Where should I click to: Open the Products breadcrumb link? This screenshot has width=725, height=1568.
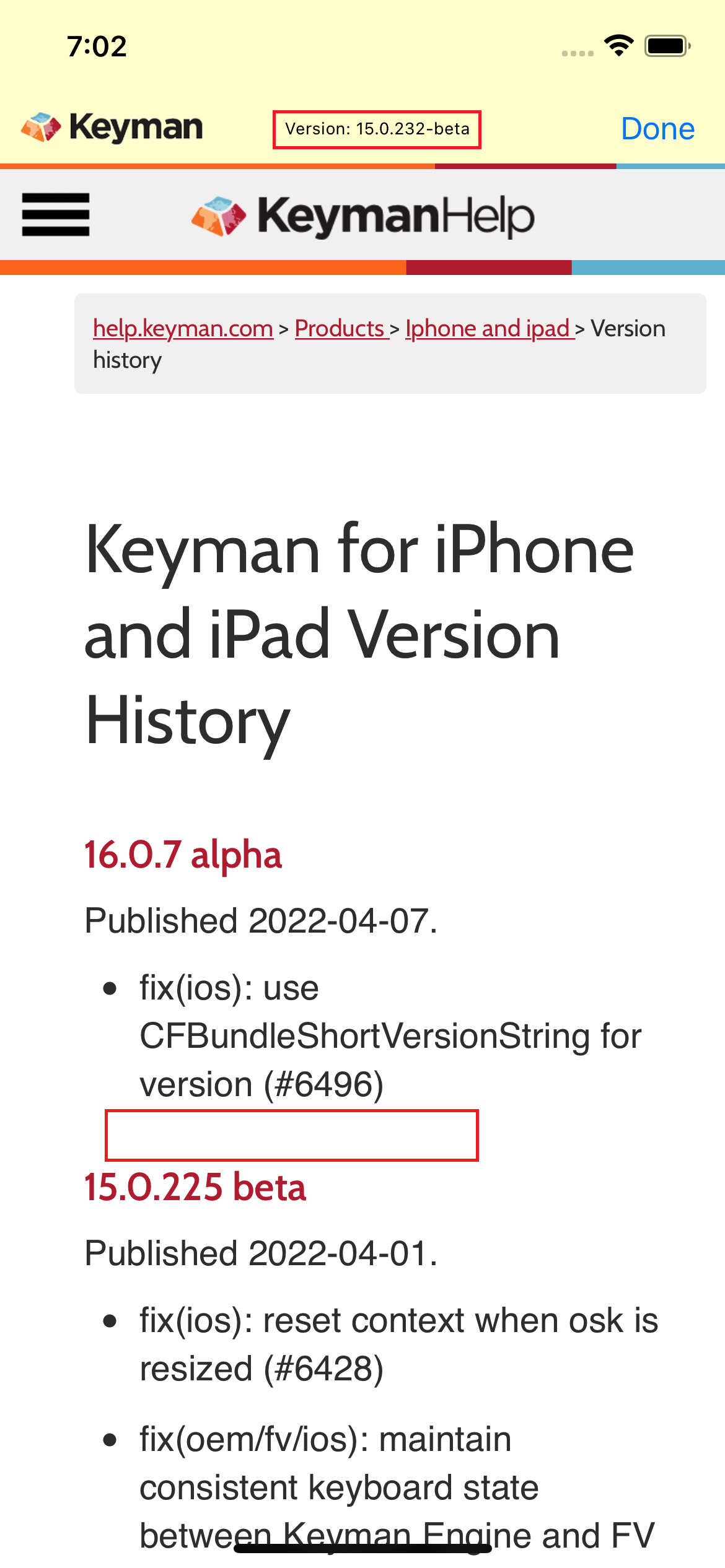(340, 328)
